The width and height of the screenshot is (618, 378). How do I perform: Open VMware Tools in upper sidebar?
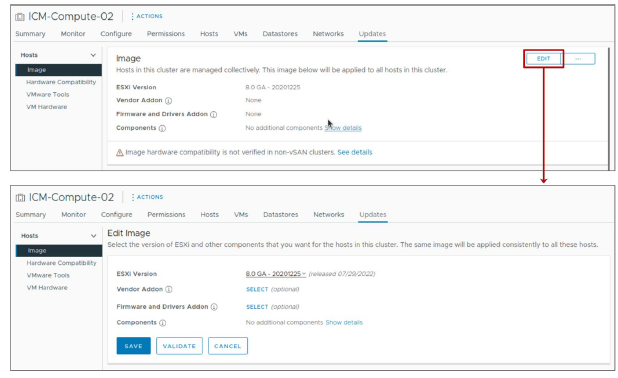click(x=48, y=95)
